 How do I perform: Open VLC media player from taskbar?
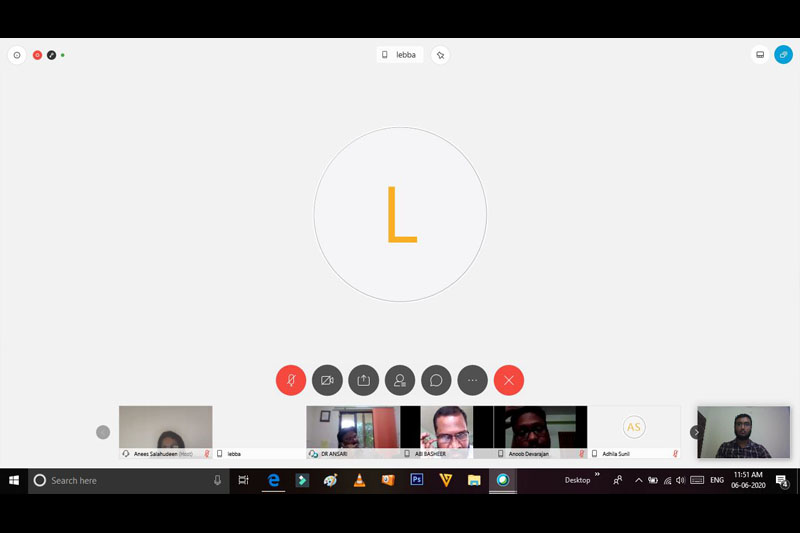359,480
